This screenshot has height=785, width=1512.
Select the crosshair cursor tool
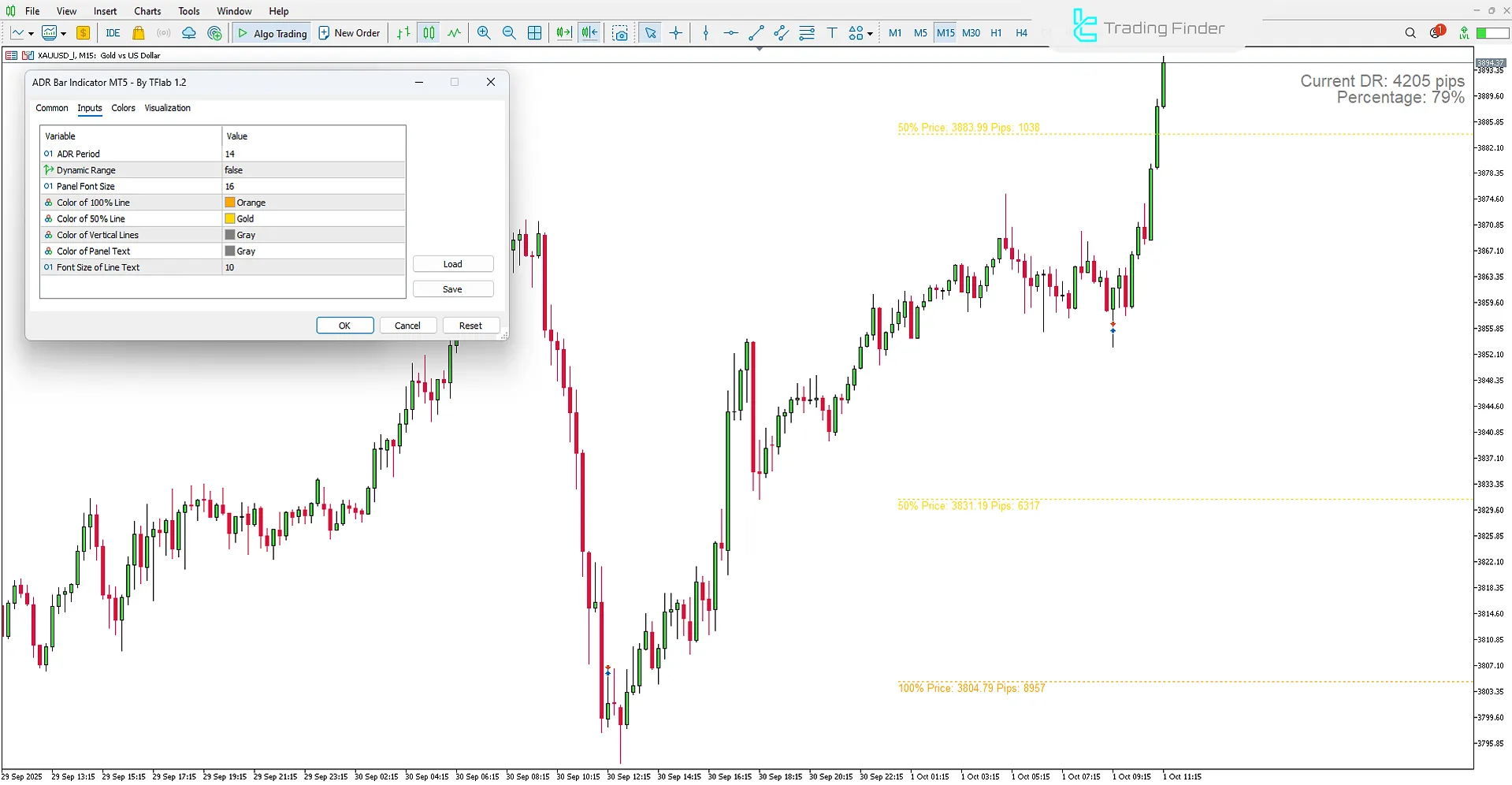(x=676, y=33)
